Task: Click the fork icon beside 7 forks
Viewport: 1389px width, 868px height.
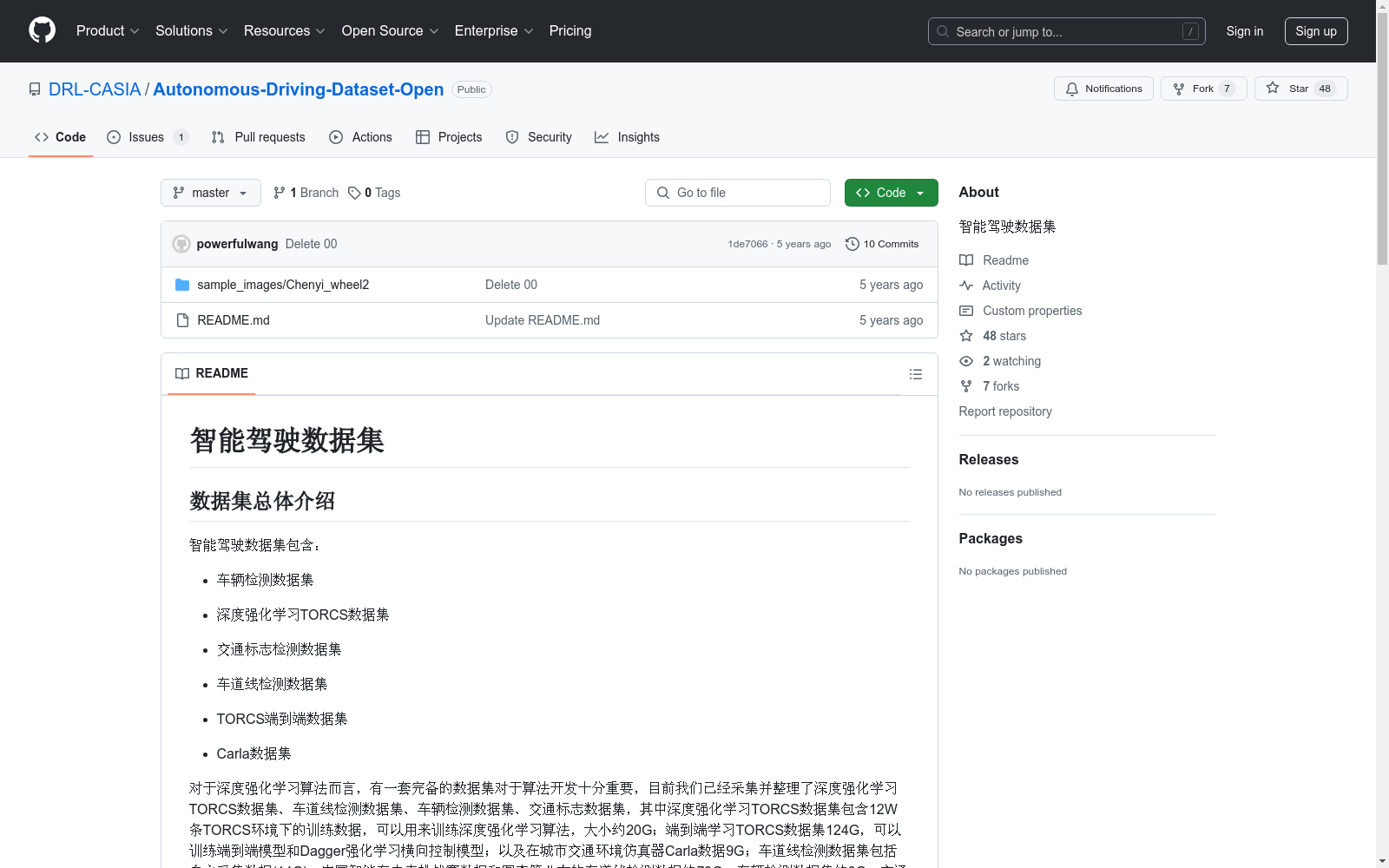Action: (966, 386)
